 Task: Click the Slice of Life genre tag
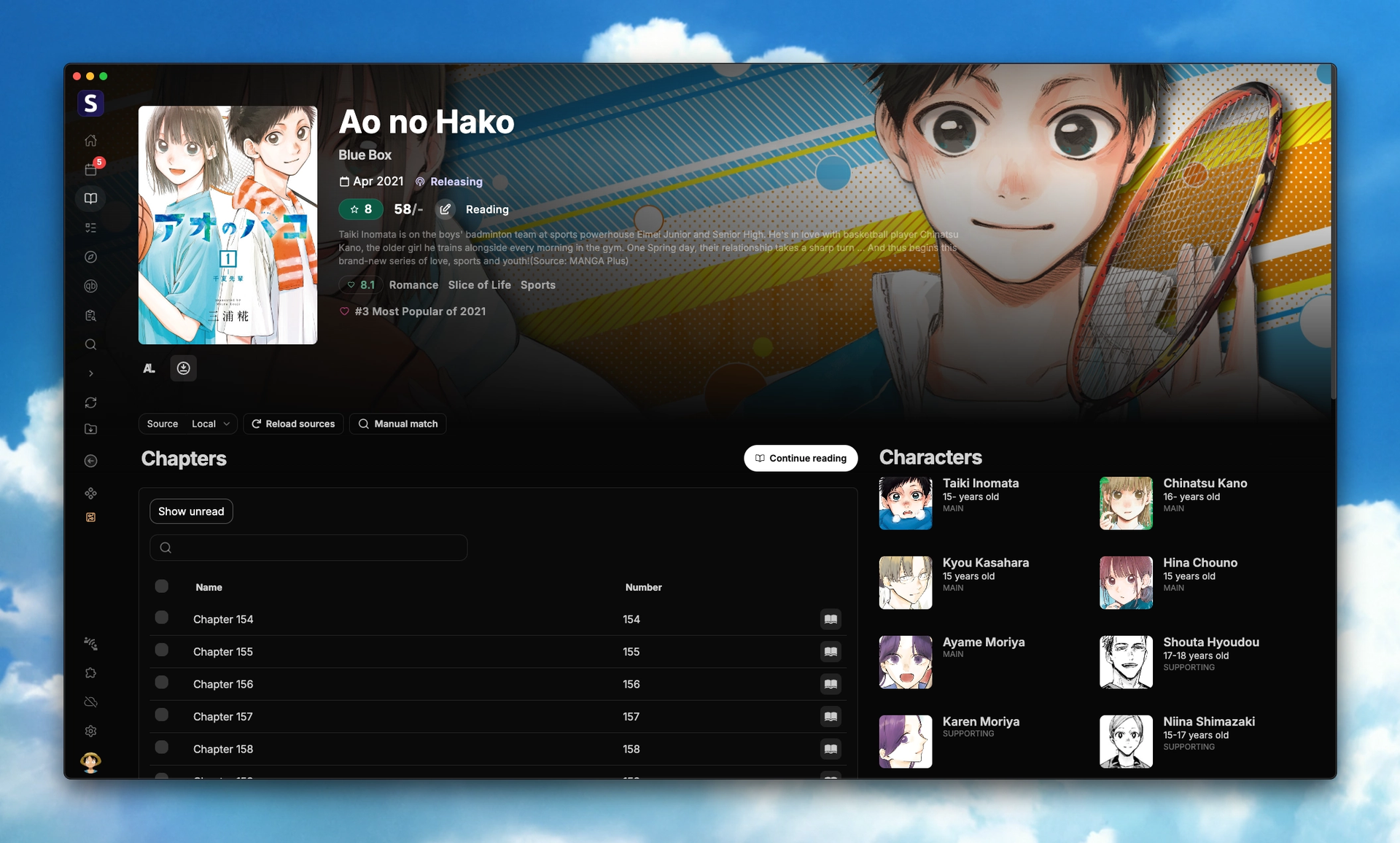(479, 285)
